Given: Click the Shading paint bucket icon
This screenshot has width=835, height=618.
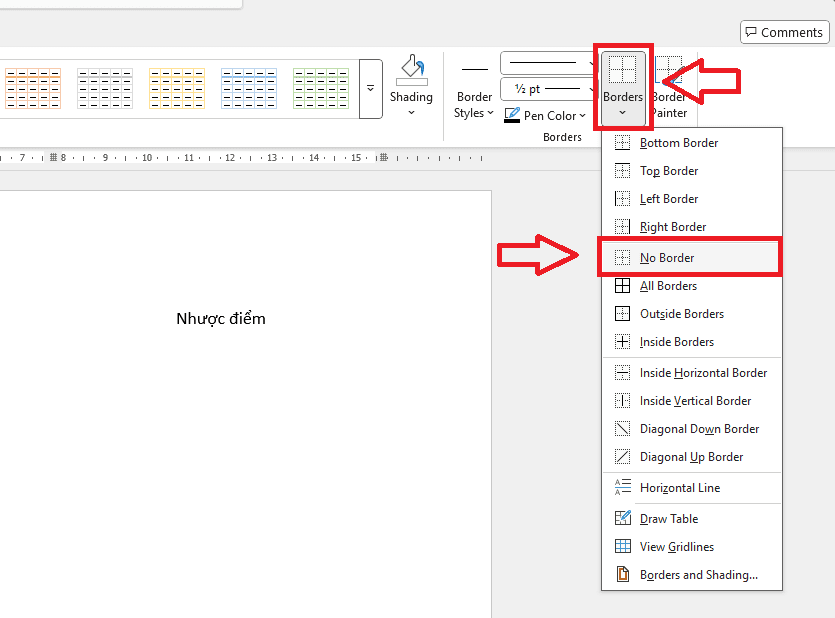Looking at the screenshot, I should pos(411,72).
